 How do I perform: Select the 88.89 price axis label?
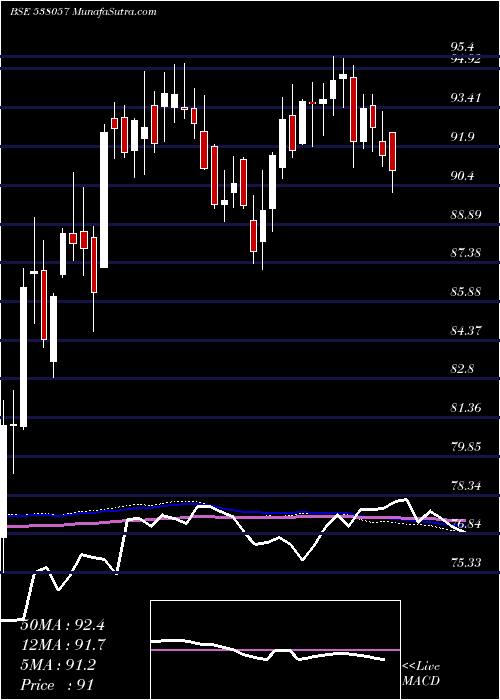click(x=466, y=214)
